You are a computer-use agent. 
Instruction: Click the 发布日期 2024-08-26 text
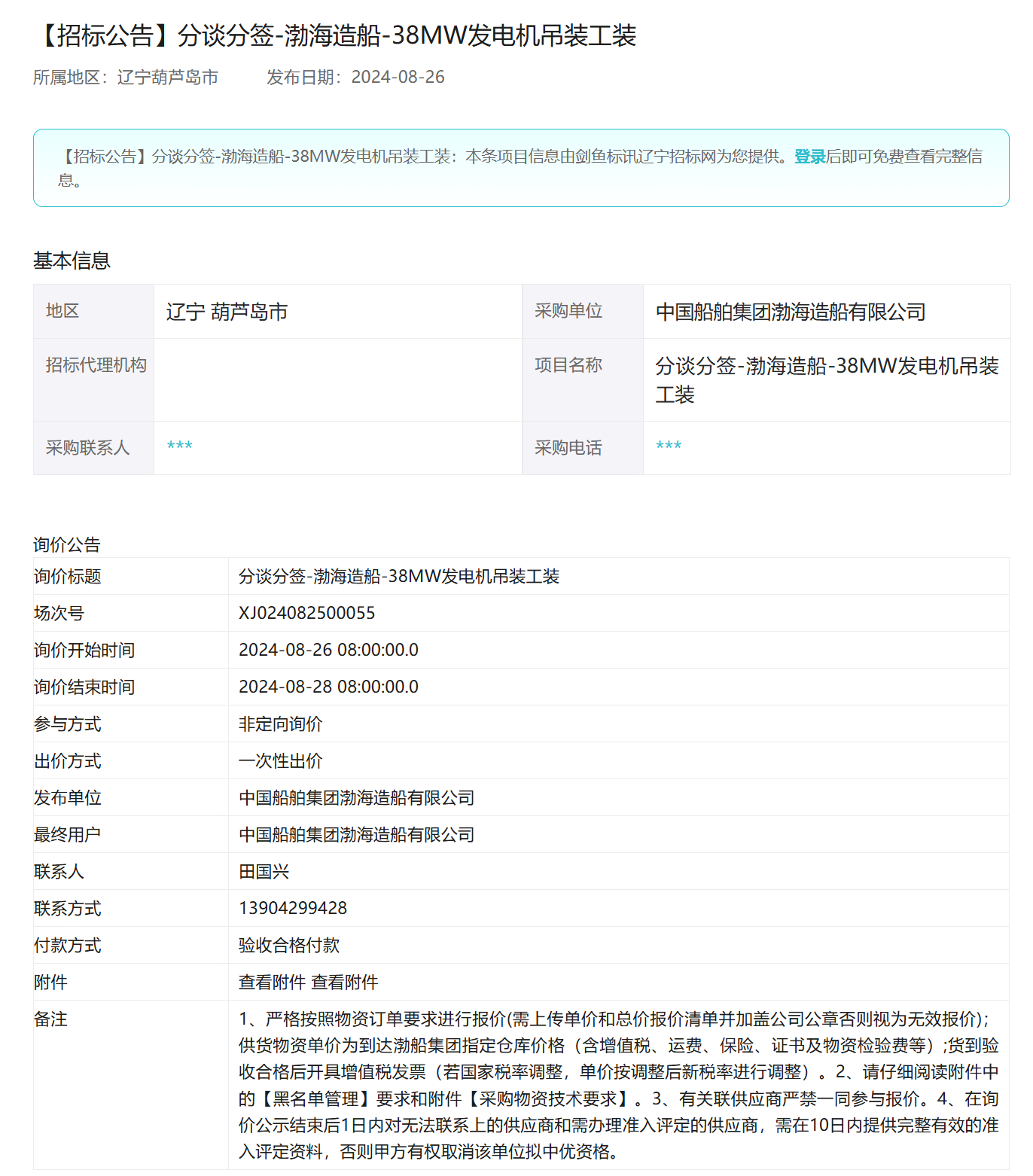[x=355, y=77]
